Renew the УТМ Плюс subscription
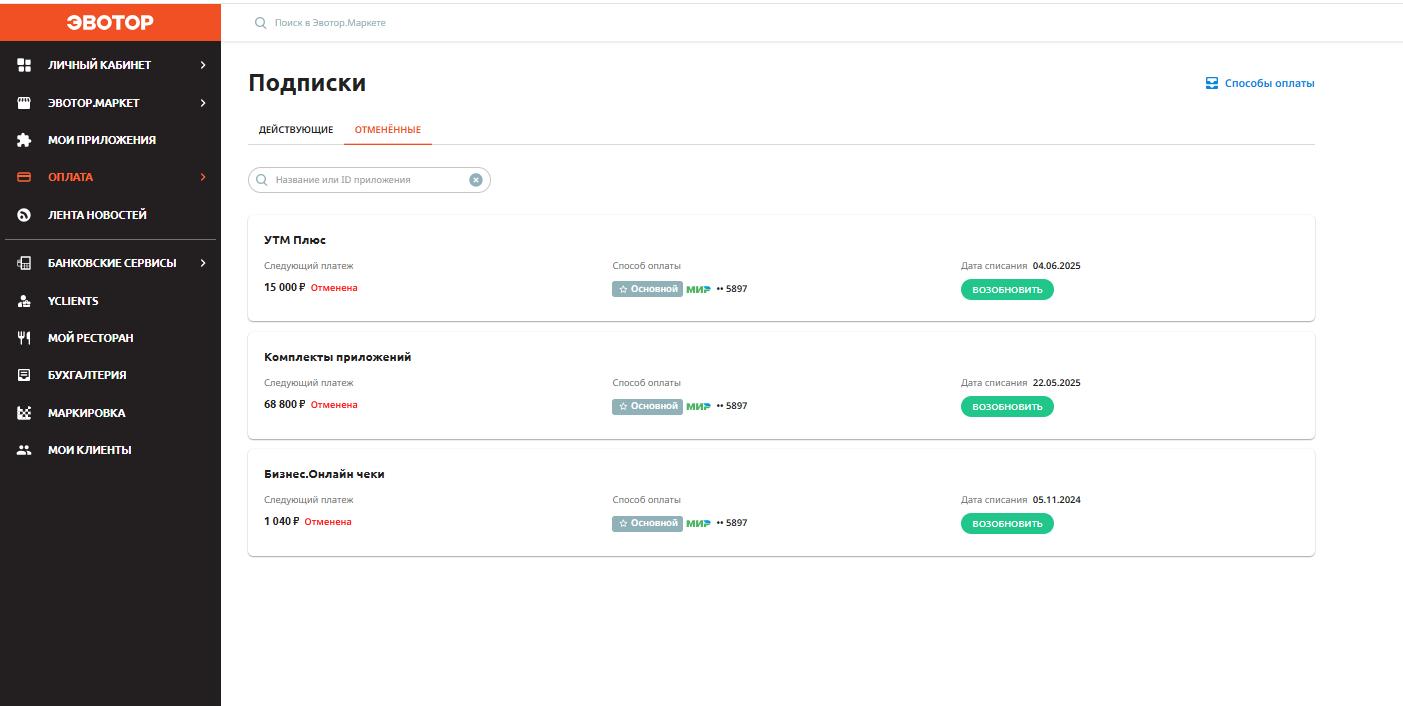This screenshot has width=1403, height=706. (x=1007, y=290)
